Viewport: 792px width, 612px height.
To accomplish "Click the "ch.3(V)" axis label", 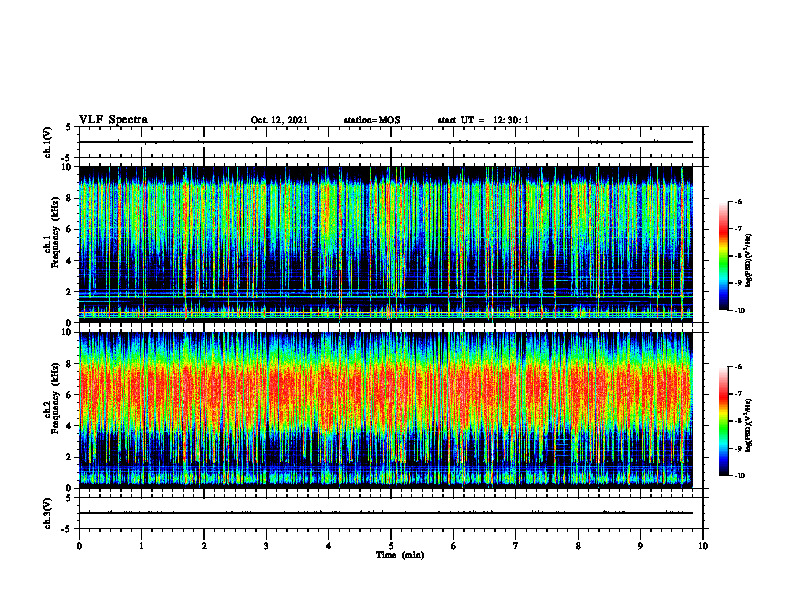I will pyautogui.click(x=48, y=513).
